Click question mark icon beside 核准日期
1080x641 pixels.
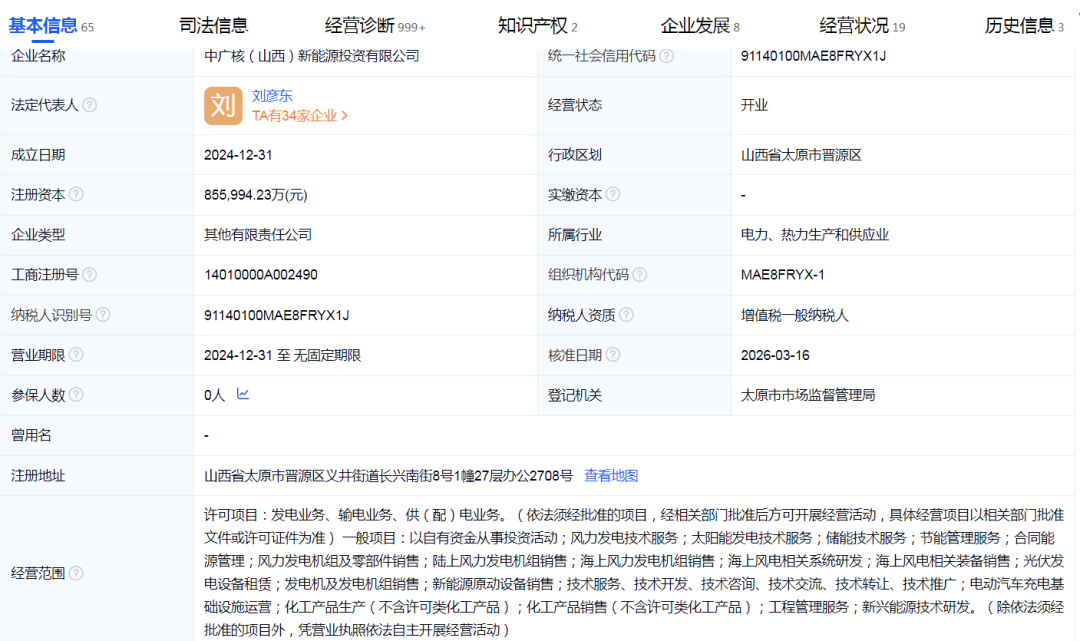pos(613,355)
